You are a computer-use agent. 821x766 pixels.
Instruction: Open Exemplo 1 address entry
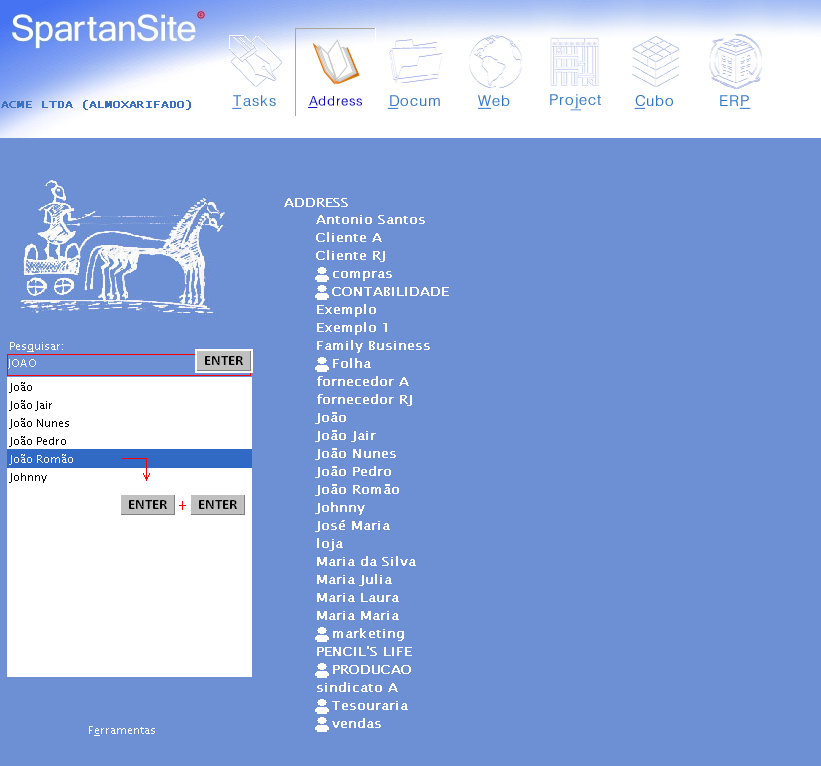click(x=352, y=328)
